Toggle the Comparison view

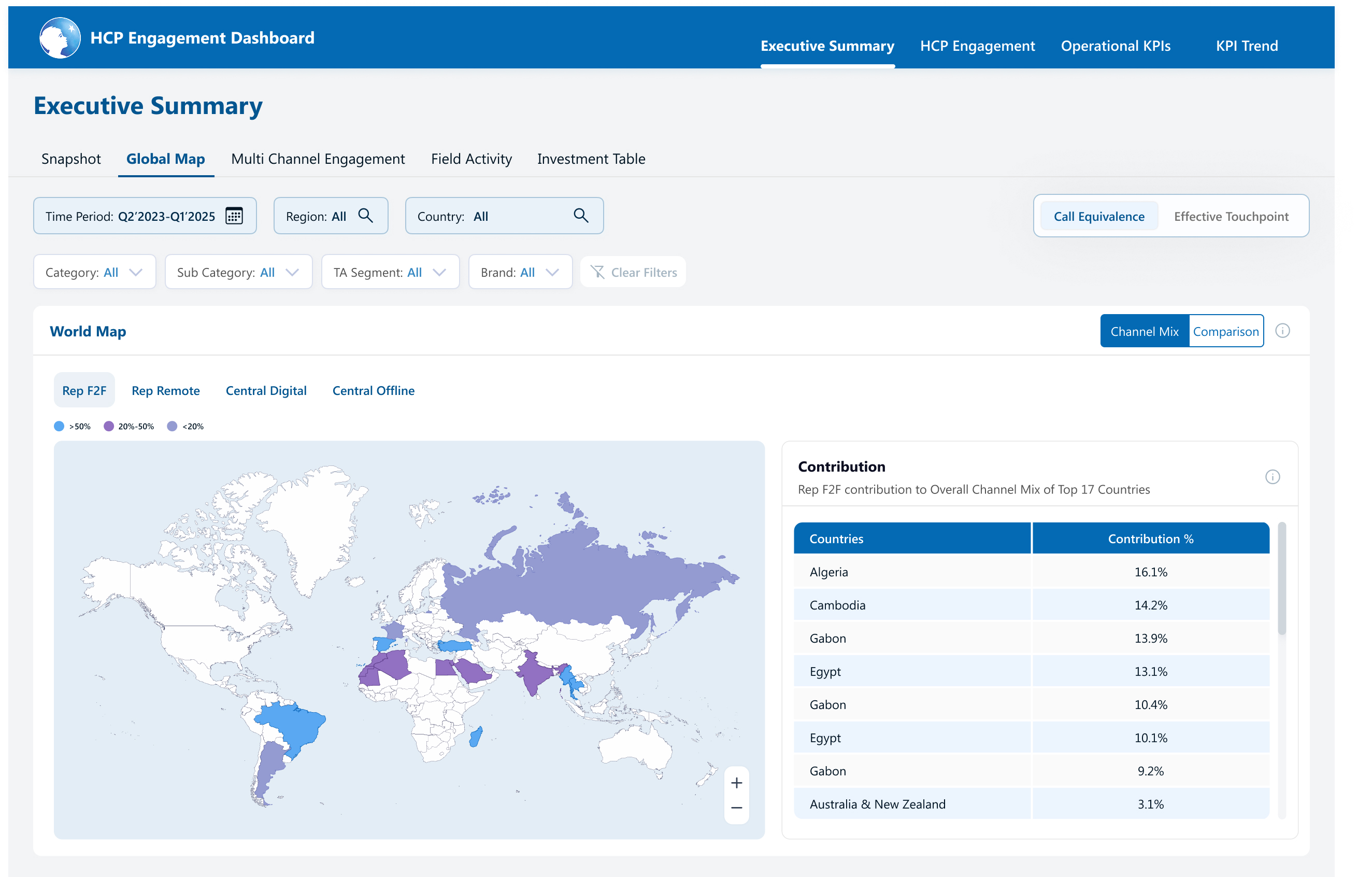(1225, 332)
